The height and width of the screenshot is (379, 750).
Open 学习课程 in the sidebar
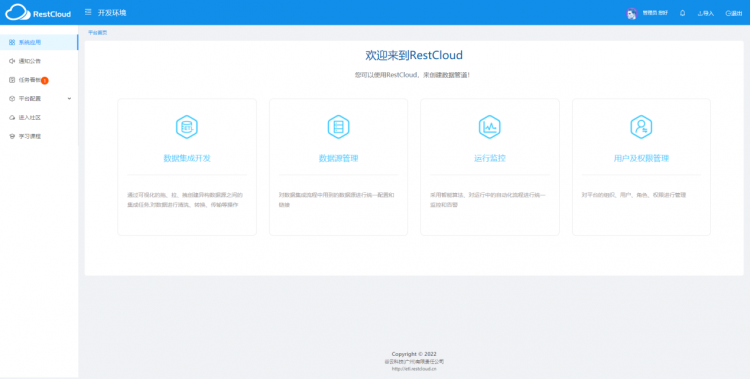pyautogui.click(x=39, y=136)
